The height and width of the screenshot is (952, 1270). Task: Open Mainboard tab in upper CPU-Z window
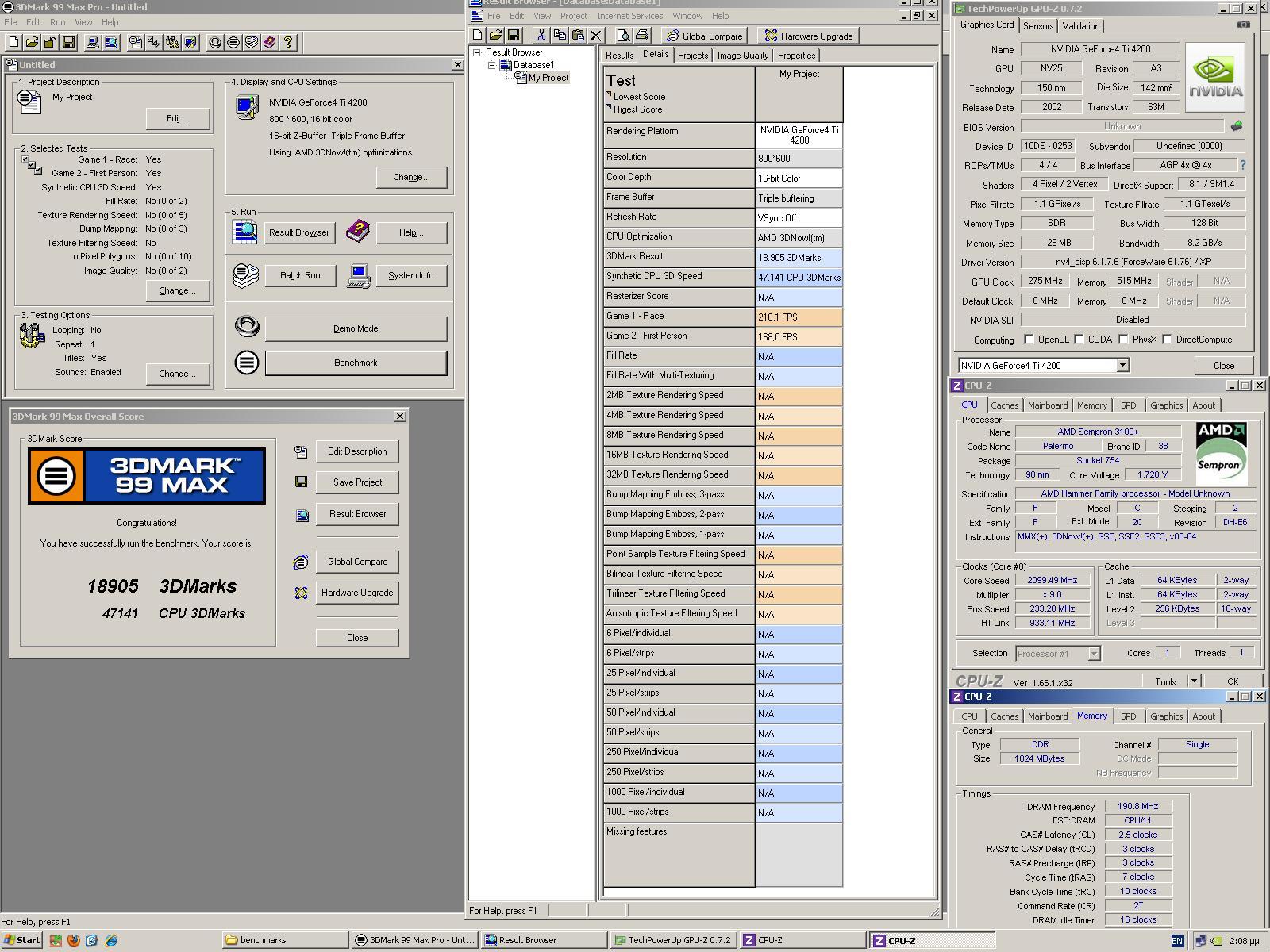(x=1048, y=405)
